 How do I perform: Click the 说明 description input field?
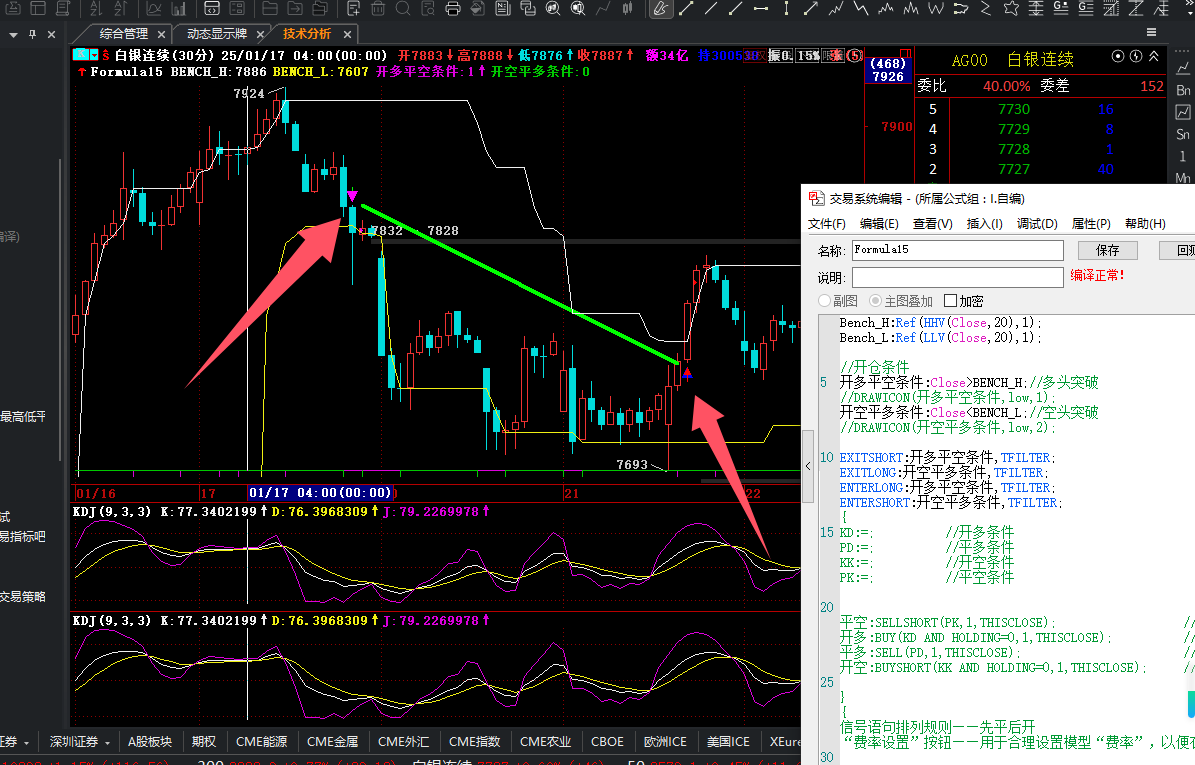[957, 277]
